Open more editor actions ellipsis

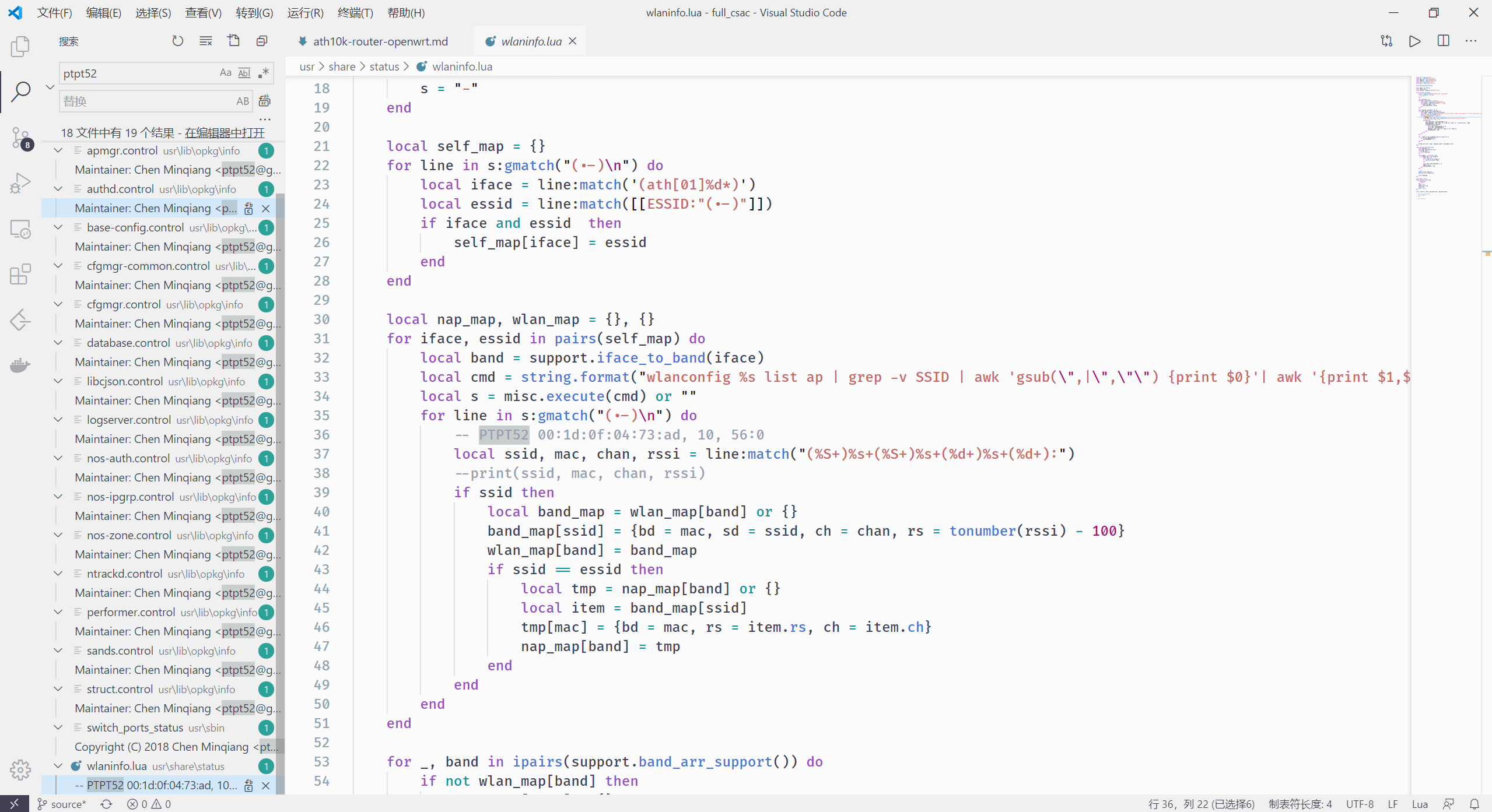[x=1471, y=41]
